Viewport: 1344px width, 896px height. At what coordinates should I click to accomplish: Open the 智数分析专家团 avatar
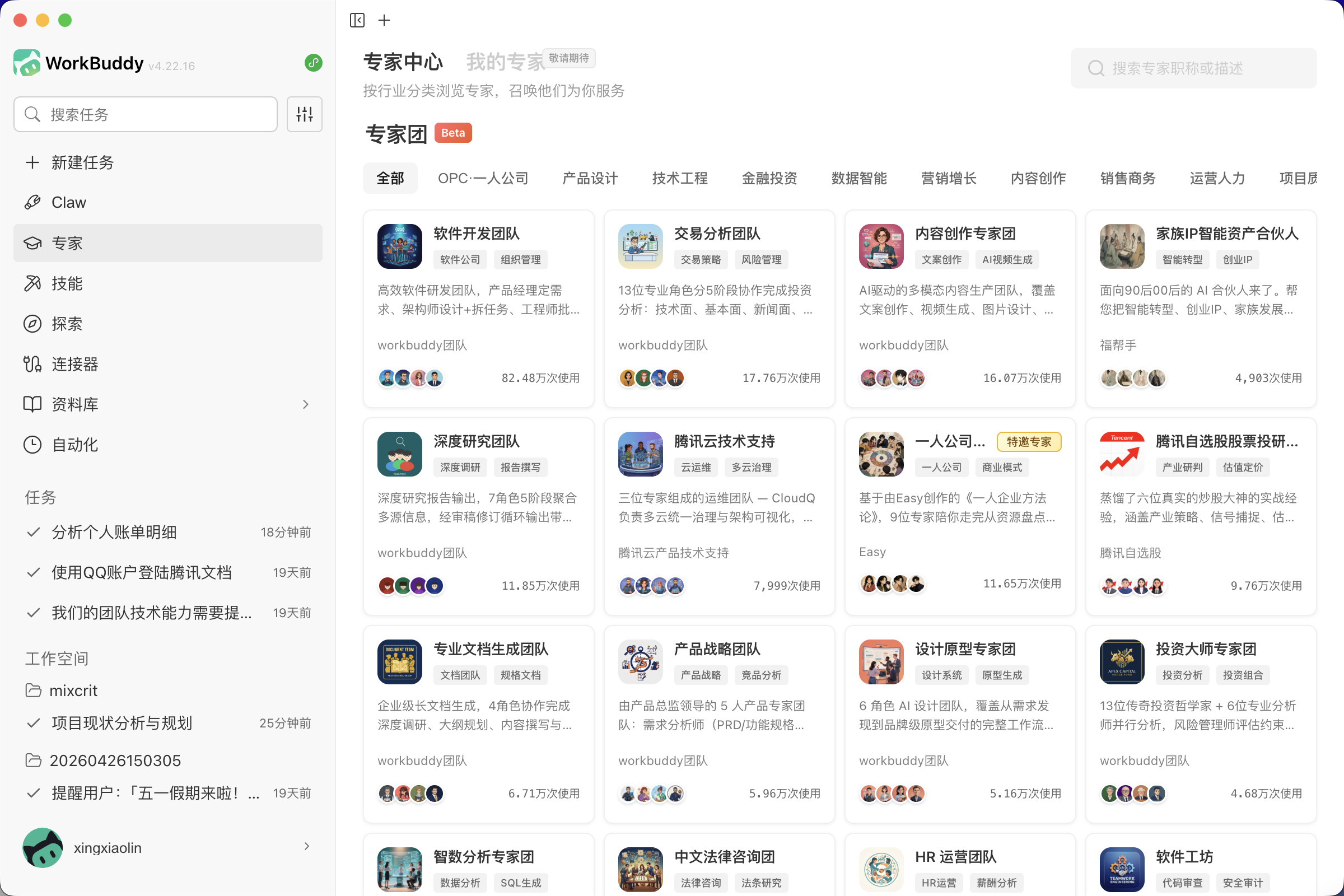point(399,870)
